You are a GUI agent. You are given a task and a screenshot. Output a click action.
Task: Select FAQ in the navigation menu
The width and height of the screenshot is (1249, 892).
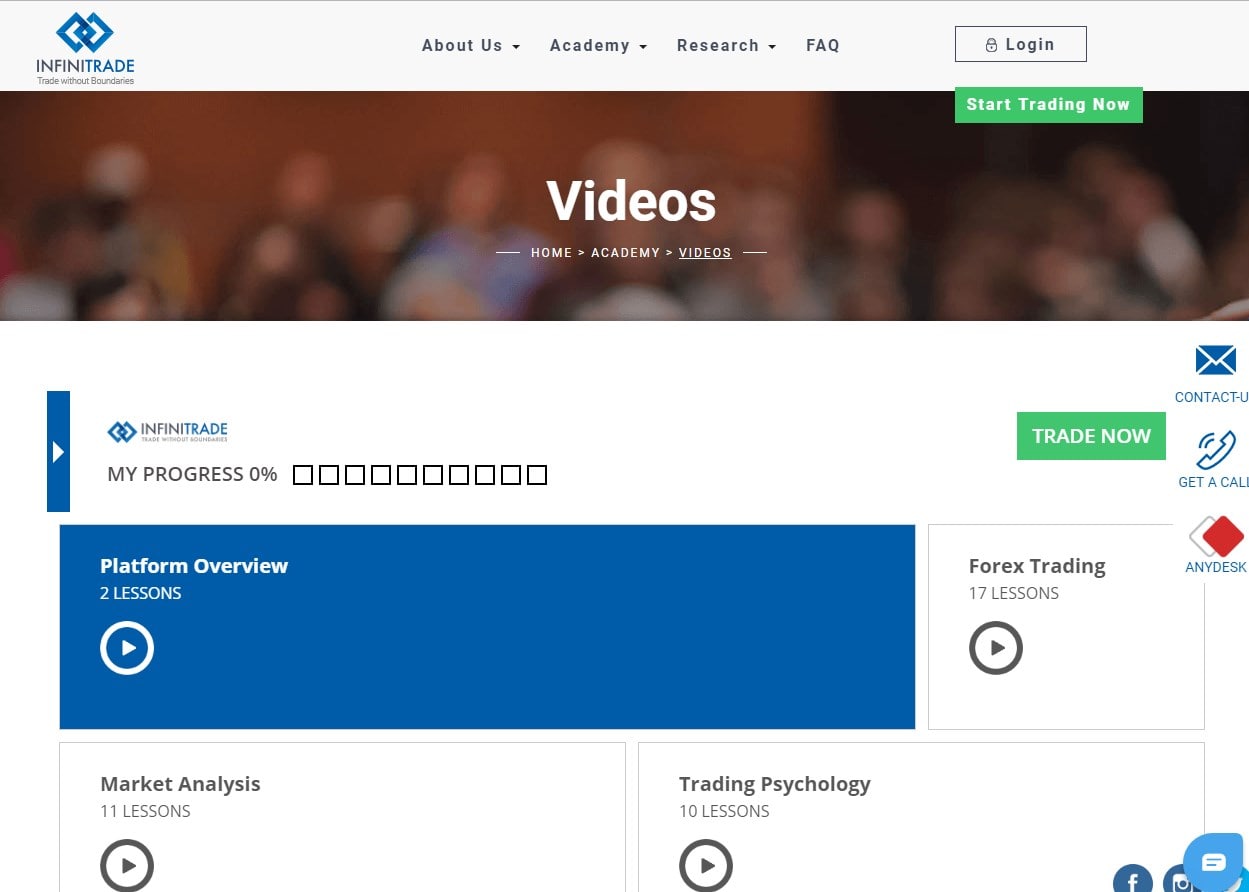pyautogui.click(x=822, y=45)
